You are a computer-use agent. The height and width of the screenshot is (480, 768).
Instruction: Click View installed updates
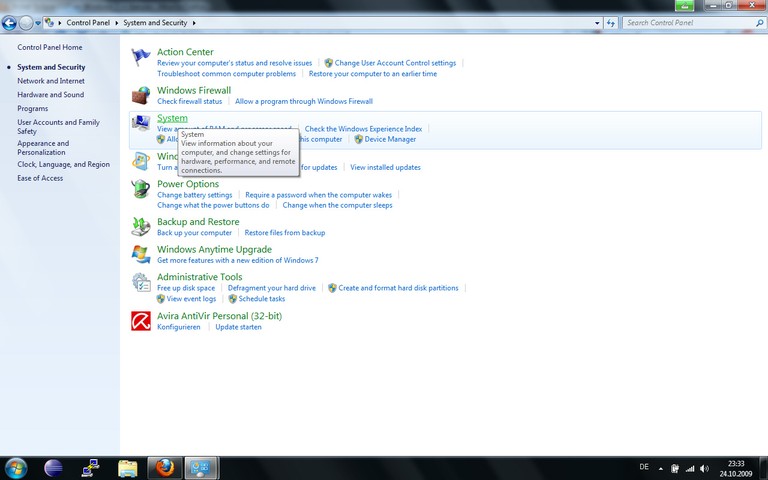pyautogui.click(x=385, y=168)
